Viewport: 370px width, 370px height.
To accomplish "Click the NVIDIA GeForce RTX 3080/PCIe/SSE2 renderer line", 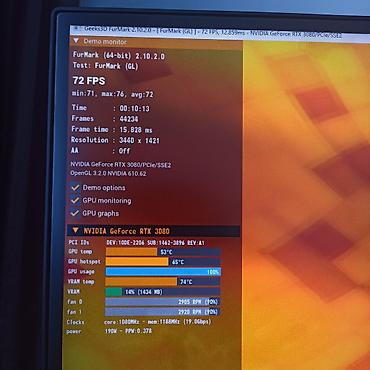I will [x=121, y=165].
